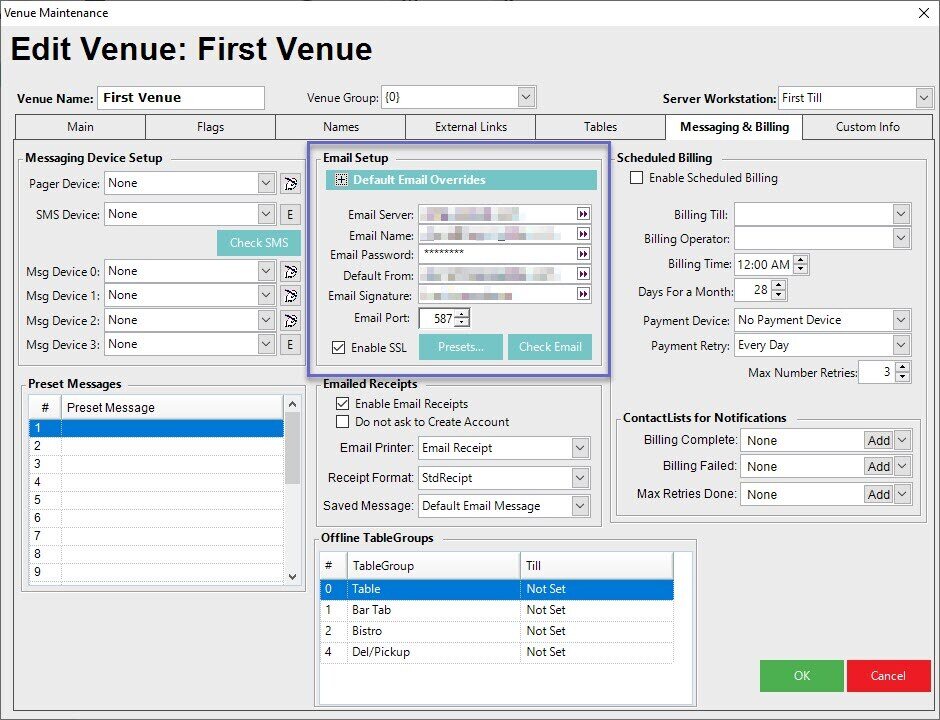940x720 pixels.
Task: Increase Max Number Retries with up arrow
Action: click(904, 367)
